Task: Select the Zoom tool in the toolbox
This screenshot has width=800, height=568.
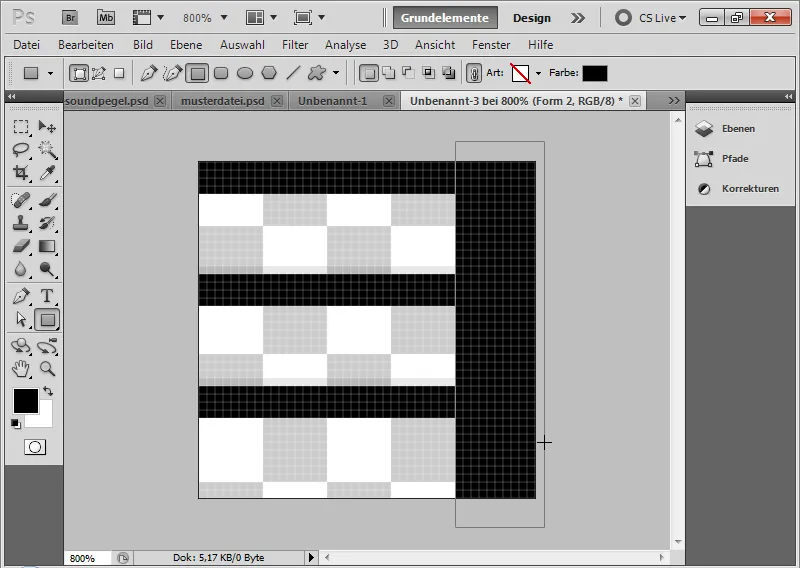Action: pos(47,369)
